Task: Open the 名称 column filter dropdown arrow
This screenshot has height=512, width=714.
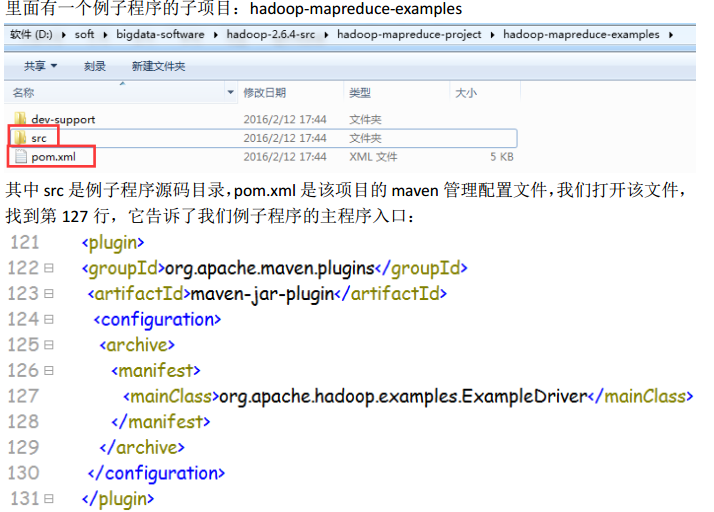Action: click(231, 92)
